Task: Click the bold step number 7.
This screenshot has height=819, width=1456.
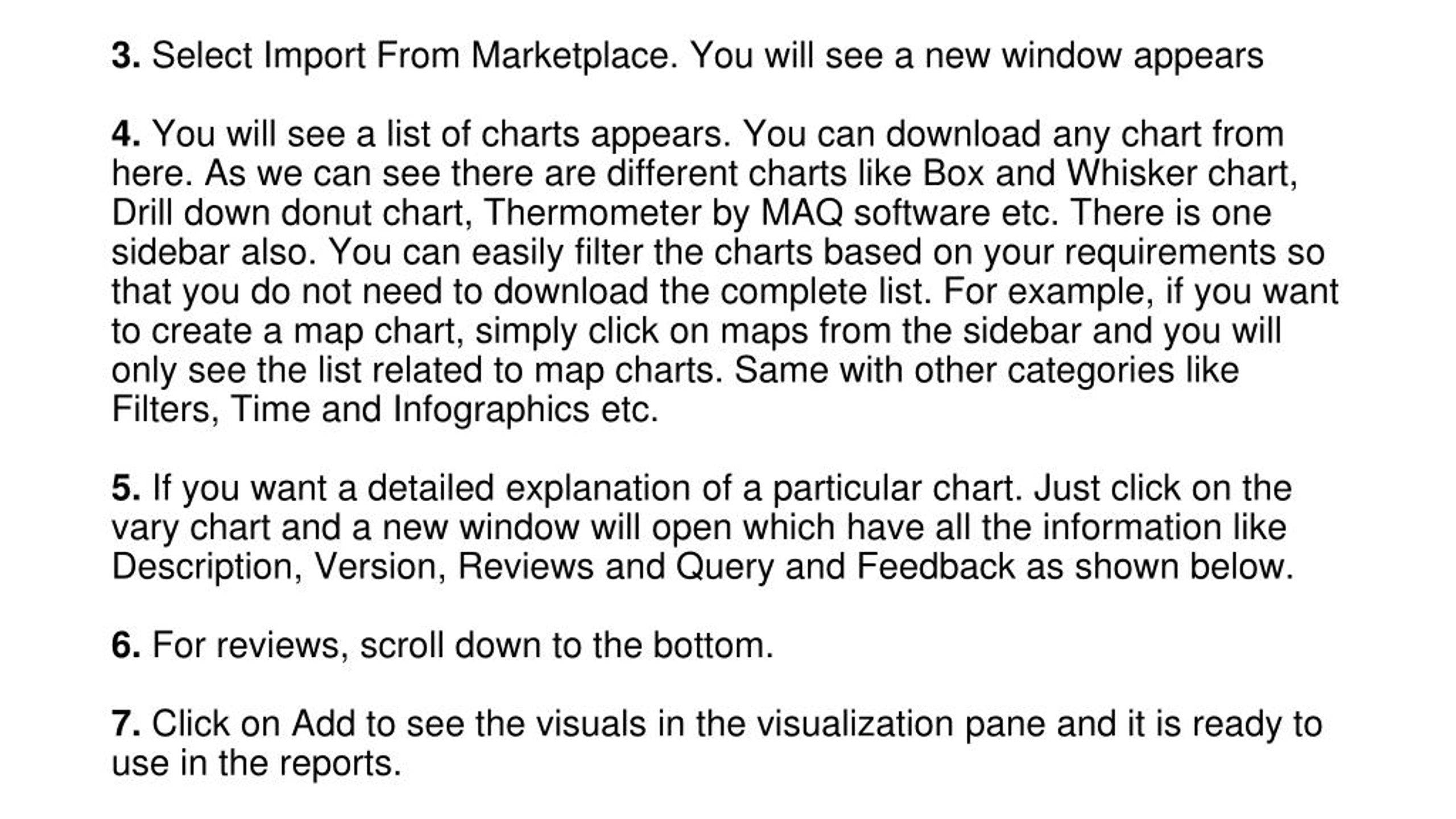Action: click(126, 724)
